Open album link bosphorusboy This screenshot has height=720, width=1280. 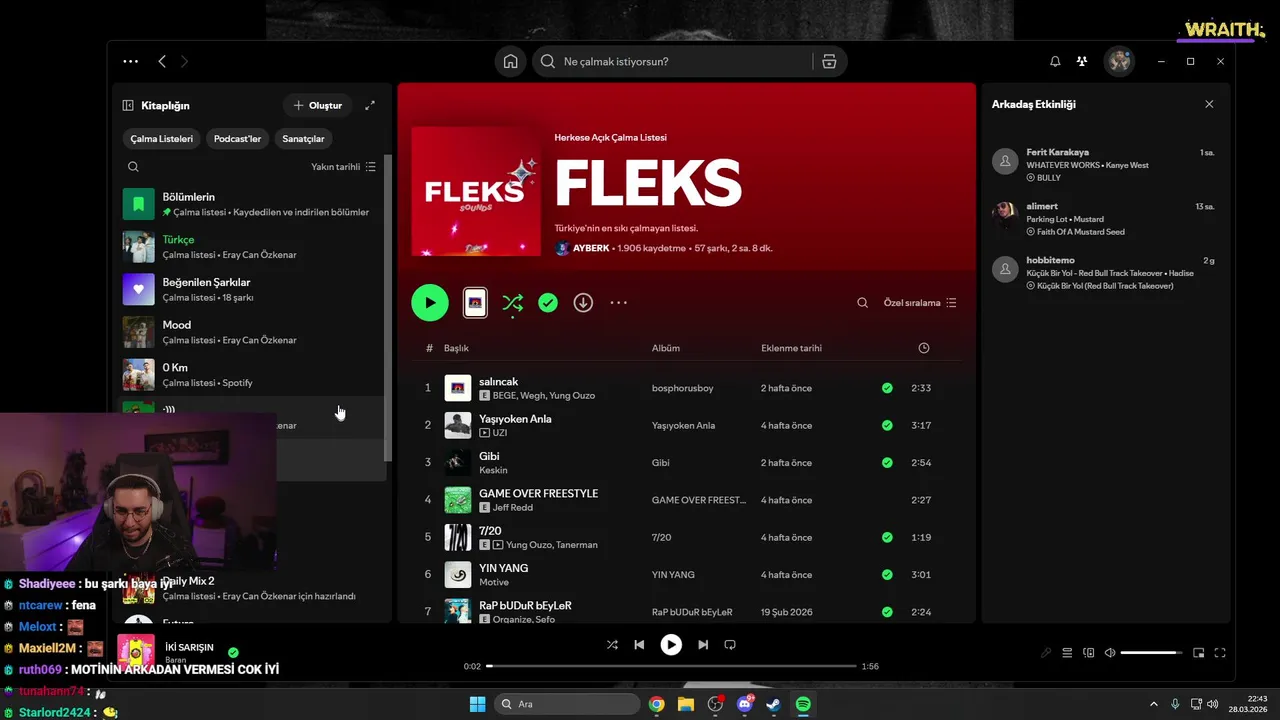pos(683,388)
